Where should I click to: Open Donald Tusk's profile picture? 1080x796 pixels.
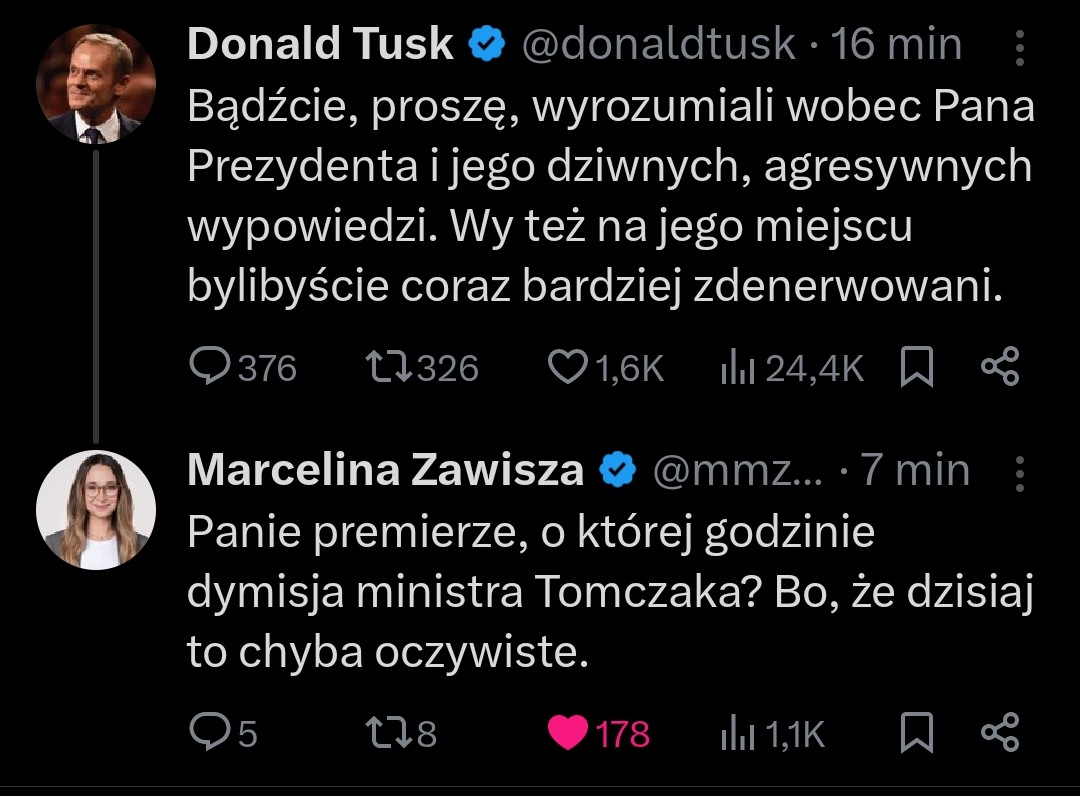[96, 85]
